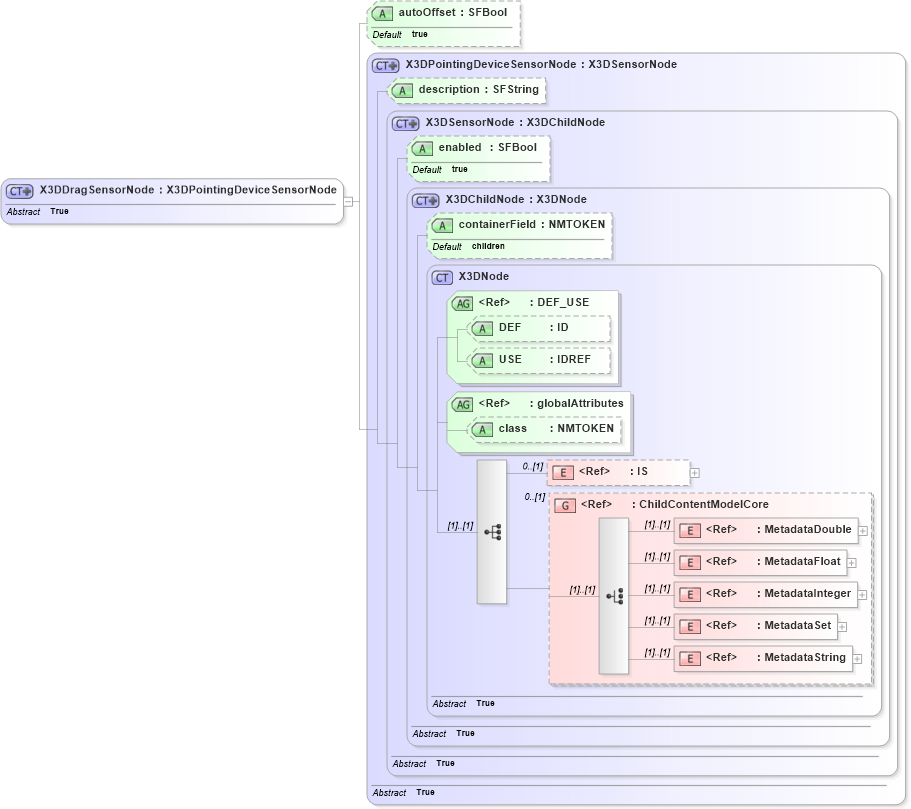Click the E icon of MetadataSet
Viewport: 911px width, 809px height.
690,626
